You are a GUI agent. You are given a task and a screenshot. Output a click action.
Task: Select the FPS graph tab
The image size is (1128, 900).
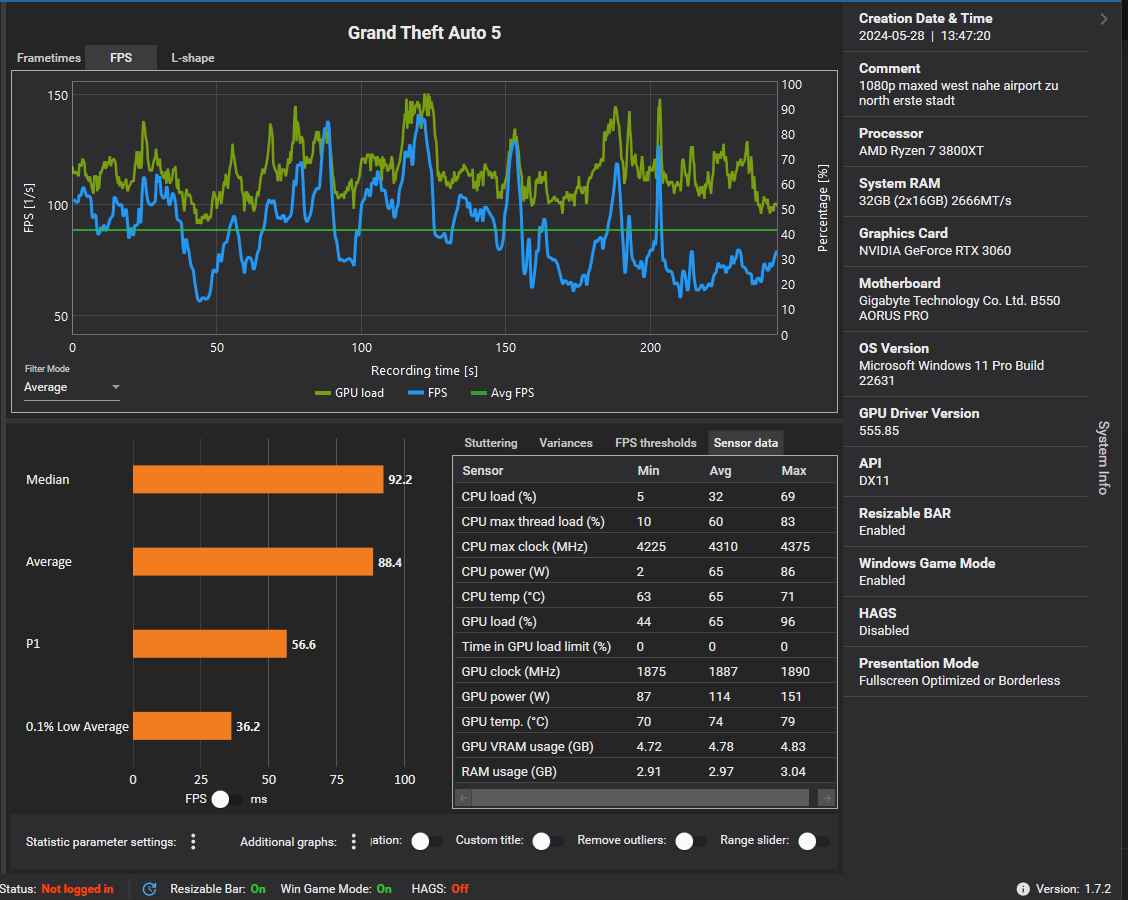(121, 58)
